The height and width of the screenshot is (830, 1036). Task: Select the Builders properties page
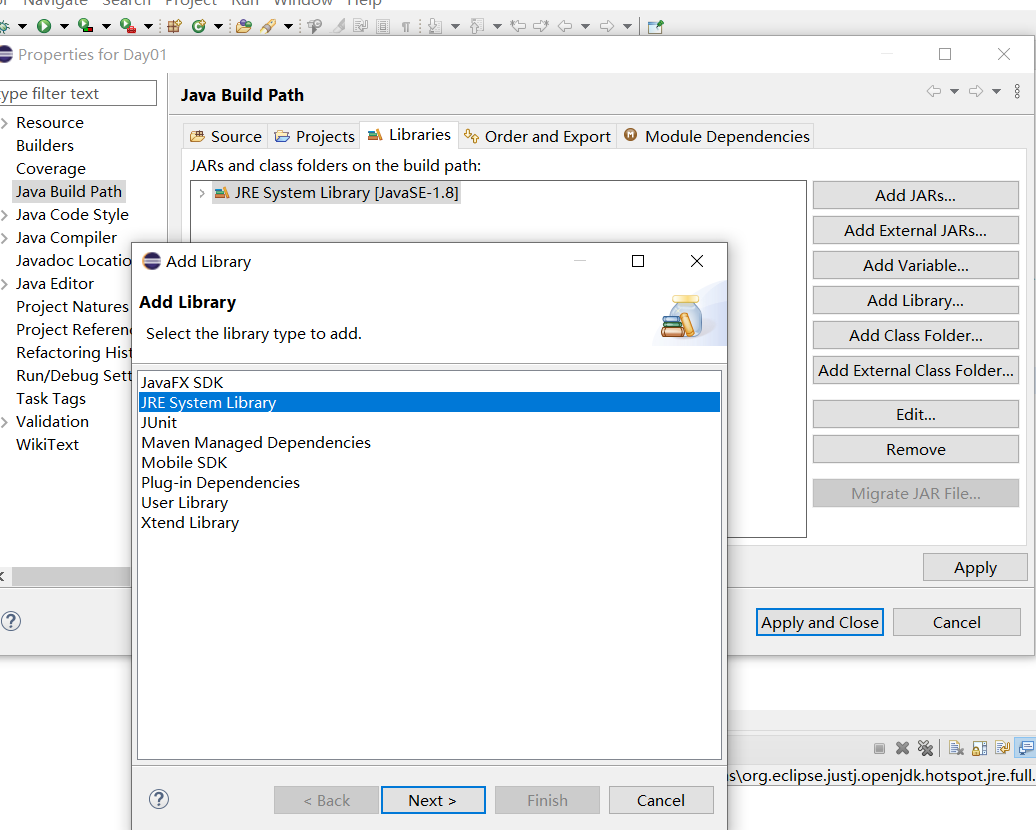45,145
